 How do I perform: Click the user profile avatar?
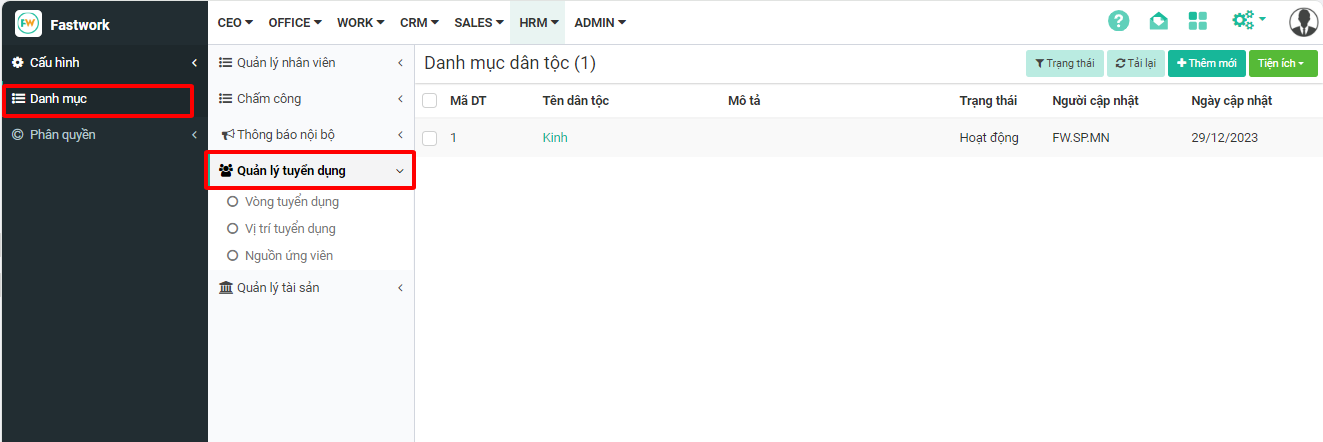(x=1303, y=21)
